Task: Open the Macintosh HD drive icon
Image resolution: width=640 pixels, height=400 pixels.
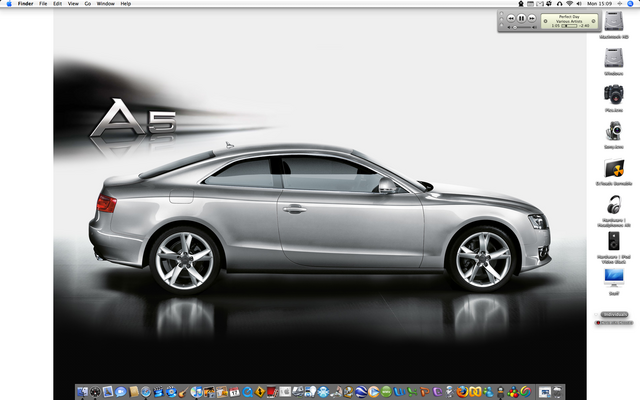Action: (613, 21)
